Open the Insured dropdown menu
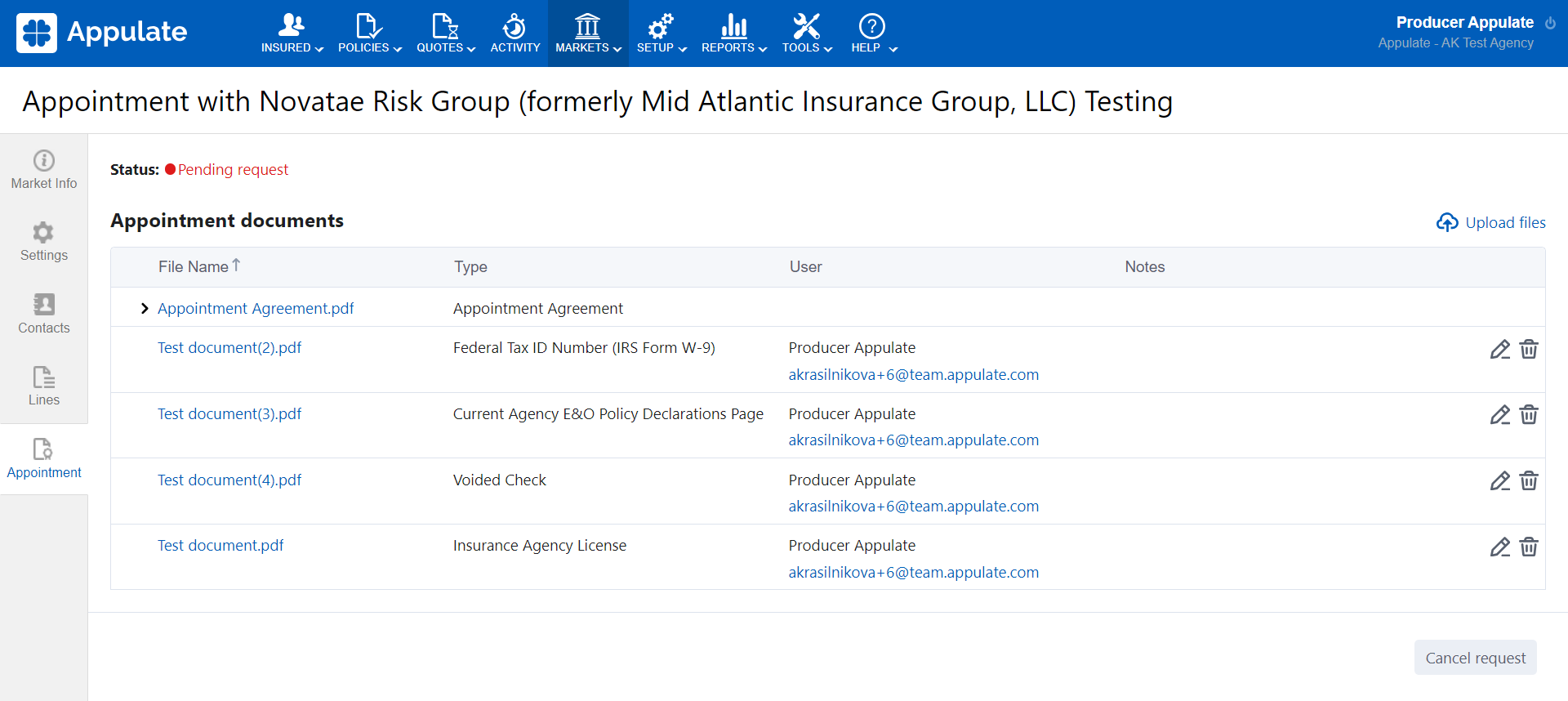The width and height of the screenshot is (1568, 701). 292,33
